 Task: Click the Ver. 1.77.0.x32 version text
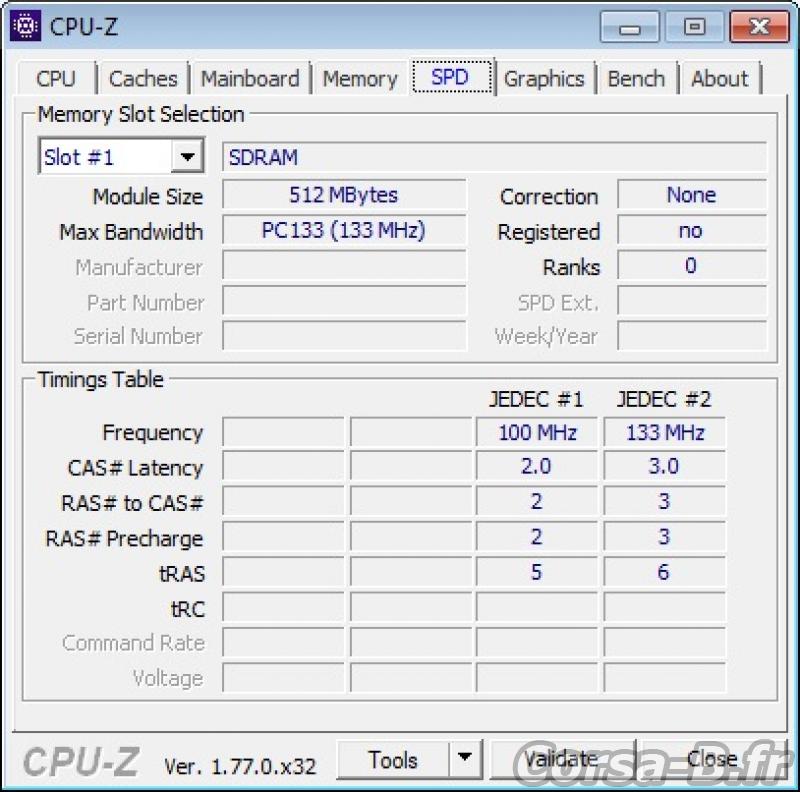[x=240, y=766]
